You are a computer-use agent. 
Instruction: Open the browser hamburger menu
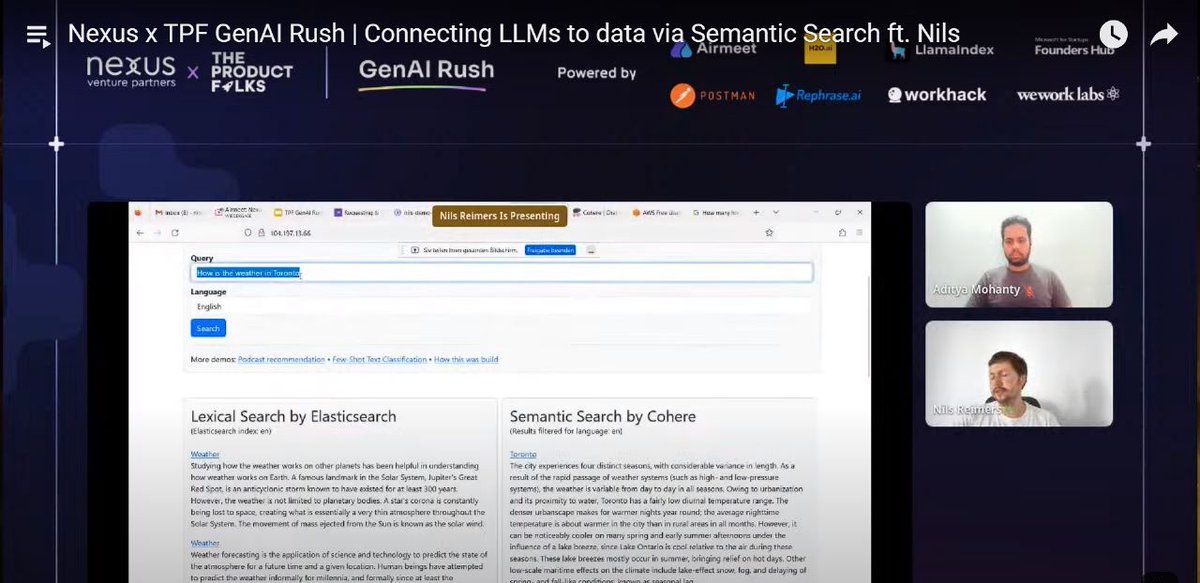coord(858,232)
